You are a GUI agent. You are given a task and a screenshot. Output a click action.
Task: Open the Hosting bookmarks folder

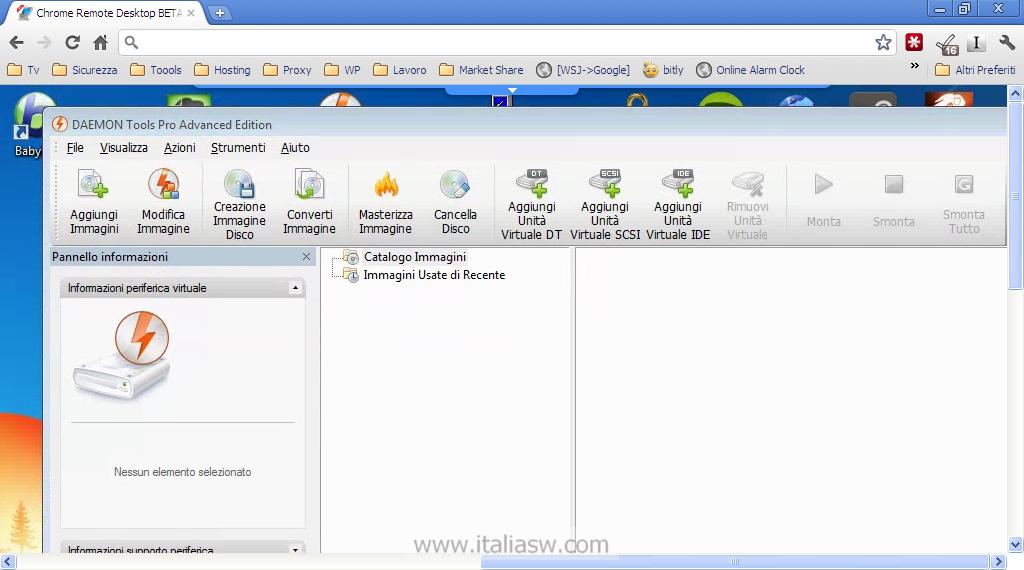point(223,70)
